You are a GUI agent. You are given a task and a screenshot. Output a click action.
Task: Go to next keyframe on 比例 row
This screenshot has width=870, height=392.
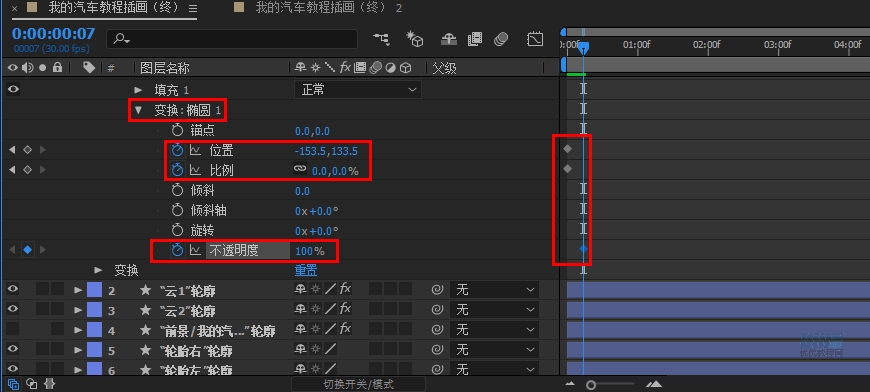(x=43, y=170)
